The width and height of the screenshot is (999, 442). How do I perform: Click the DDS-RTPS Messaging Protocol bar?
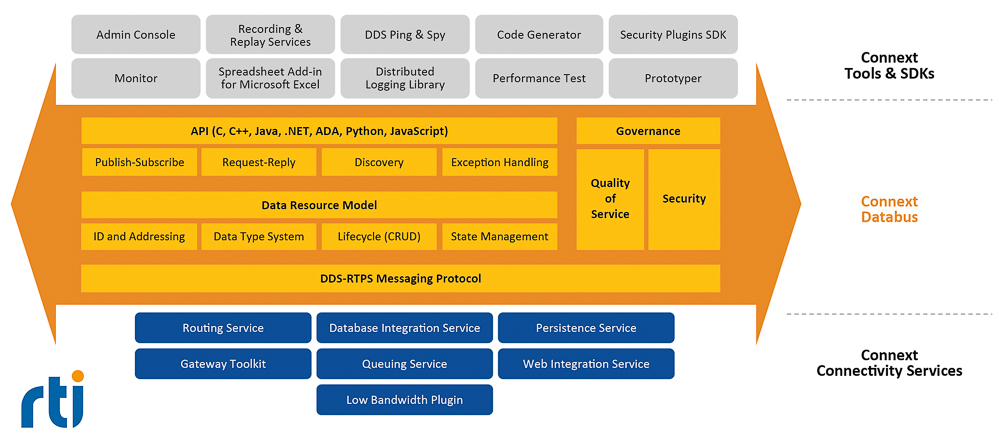point(401,278)
